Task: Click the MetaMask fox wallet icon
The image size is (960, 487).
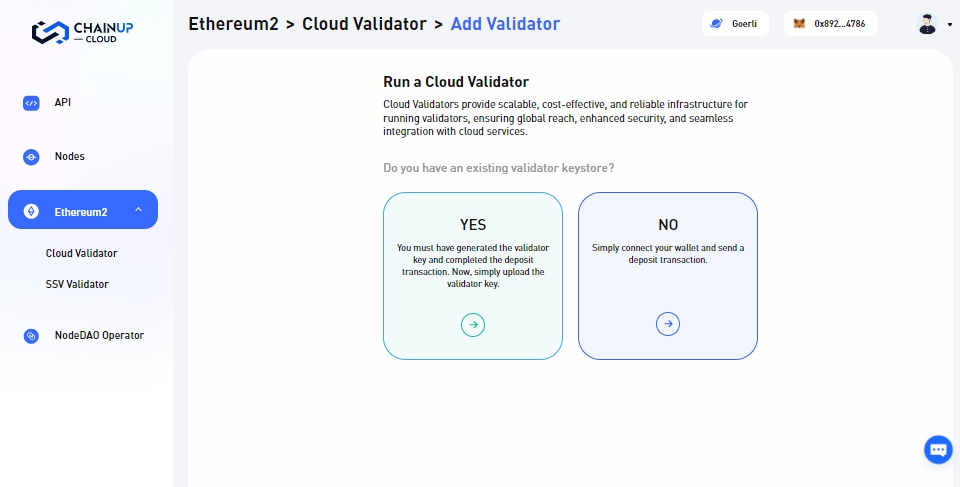Action: (x=799, y=24)
